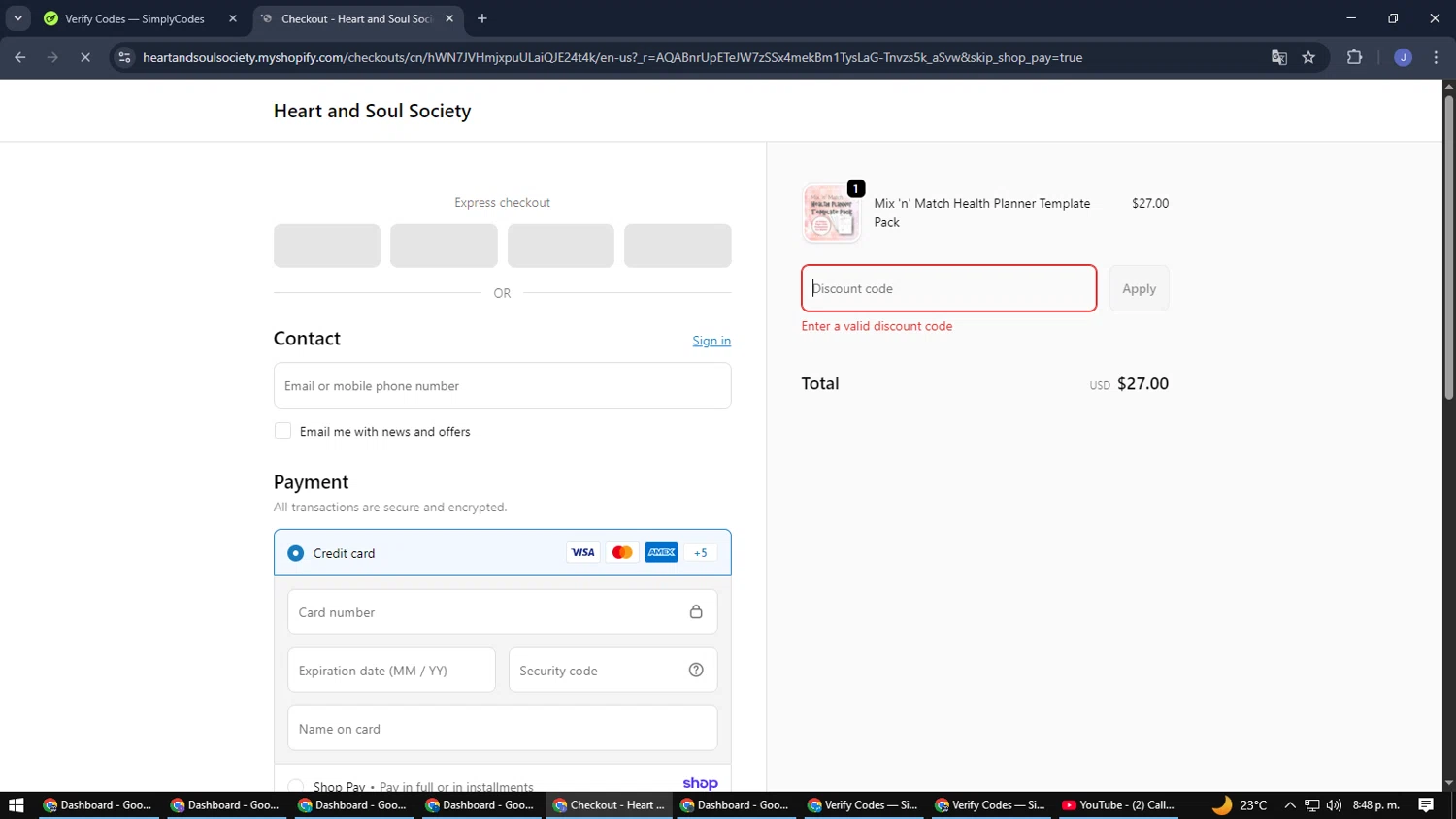1456x819 pixels.
Task: Switch to the Checkout - Heart taskbar item
Action: 609,805
